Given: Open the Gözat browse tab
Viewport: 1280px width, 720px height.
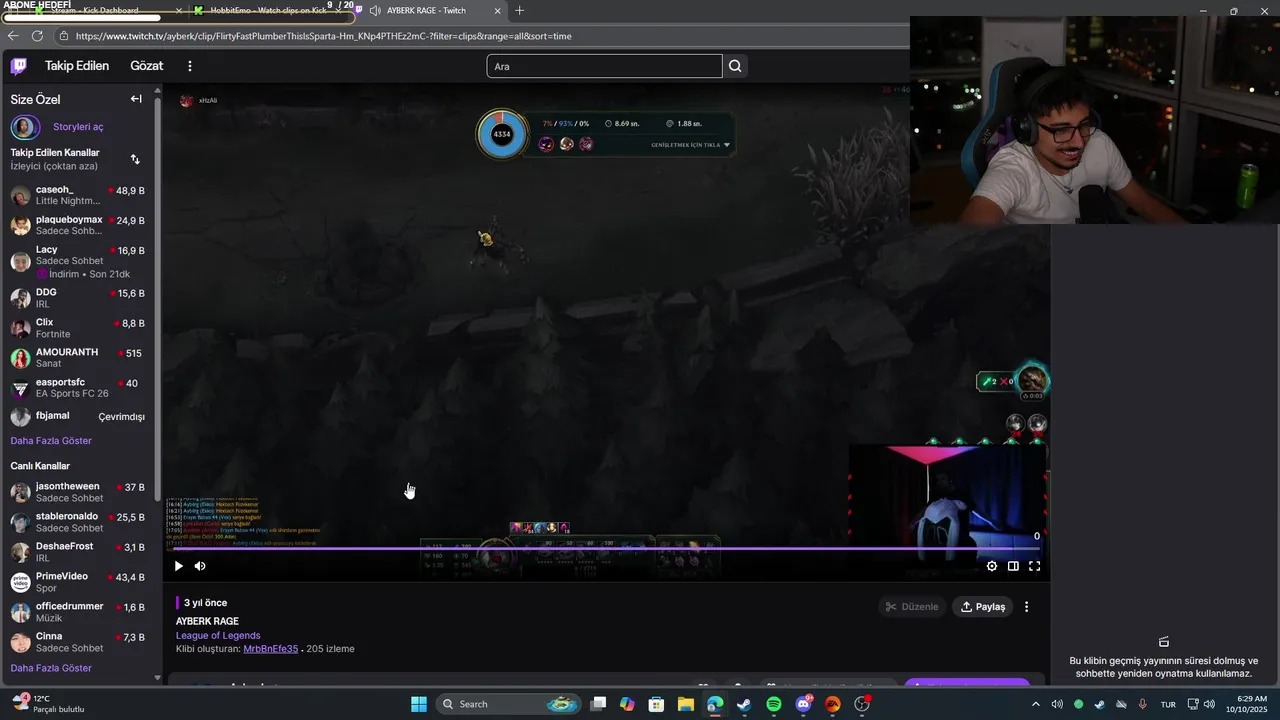Looking at the screenshot, I should (x=146, y=66).
